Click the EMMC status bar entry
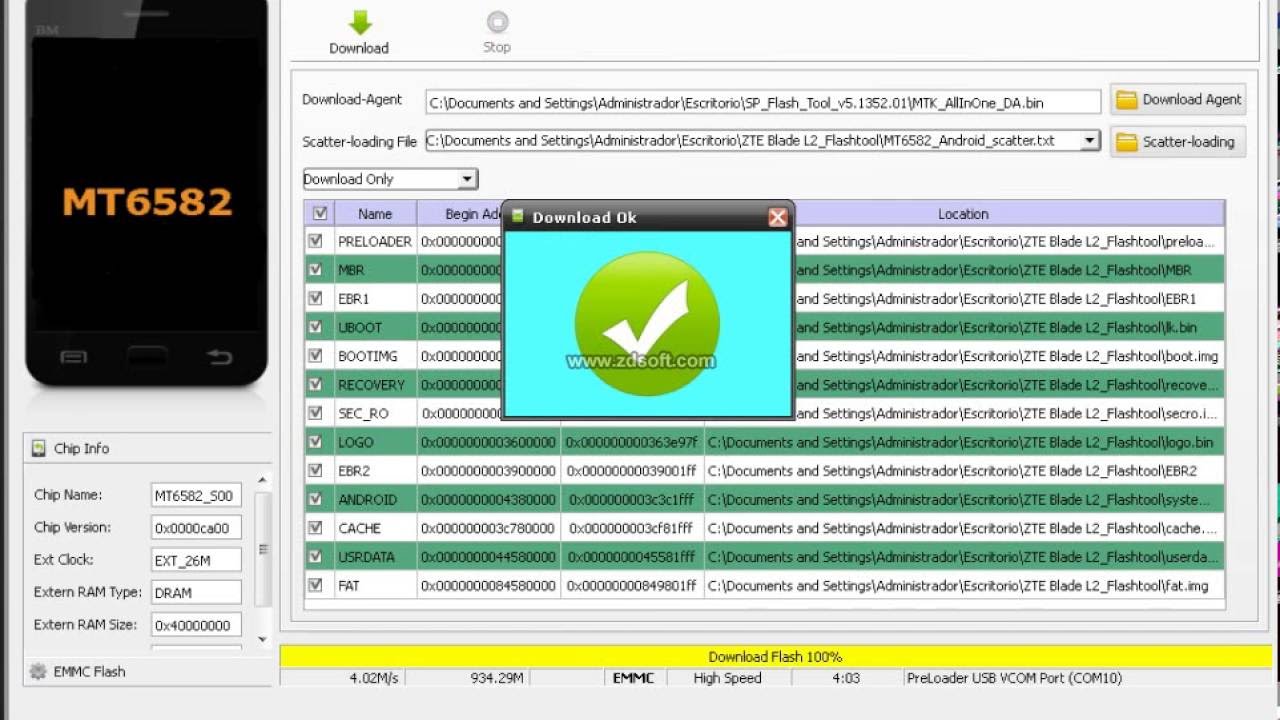The height and width of the screenshot is (720, 1280). click(x=633, y=678)
